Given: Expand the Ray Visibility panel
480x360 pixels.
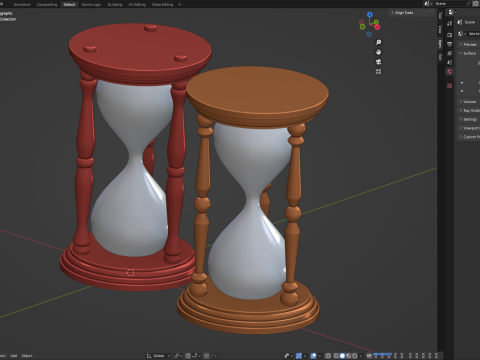Looking at the screenshot, I should pyautogui.click(x=468, y=110).
